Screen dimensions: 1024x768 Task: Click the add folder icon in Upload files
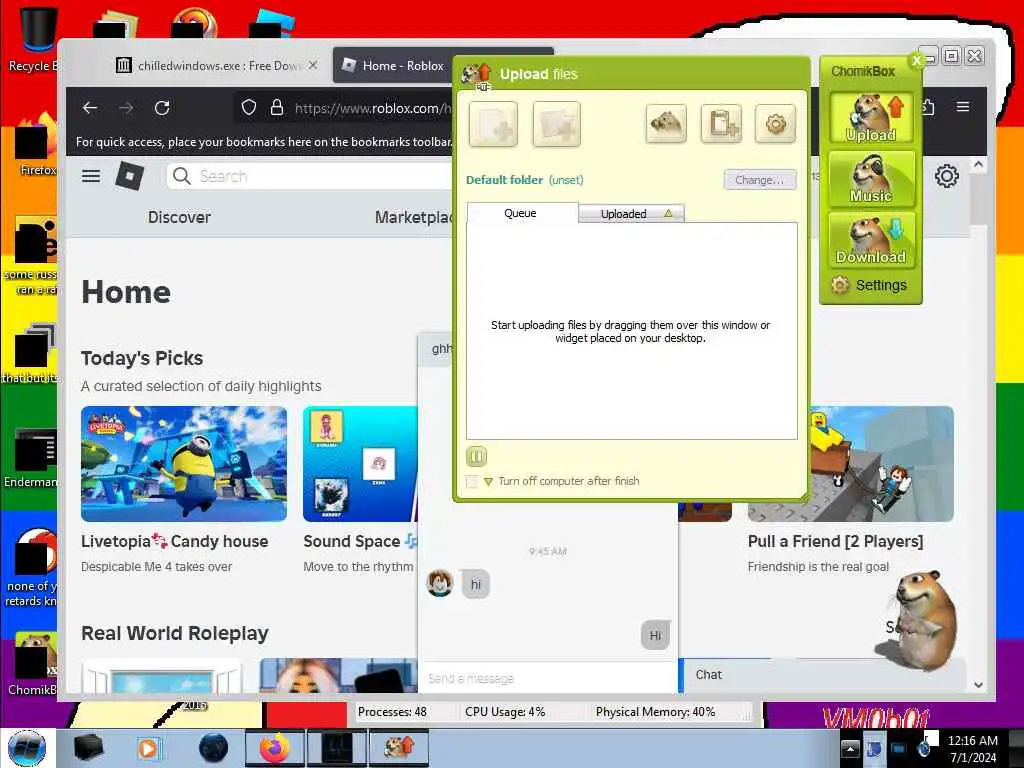(556, 123)
